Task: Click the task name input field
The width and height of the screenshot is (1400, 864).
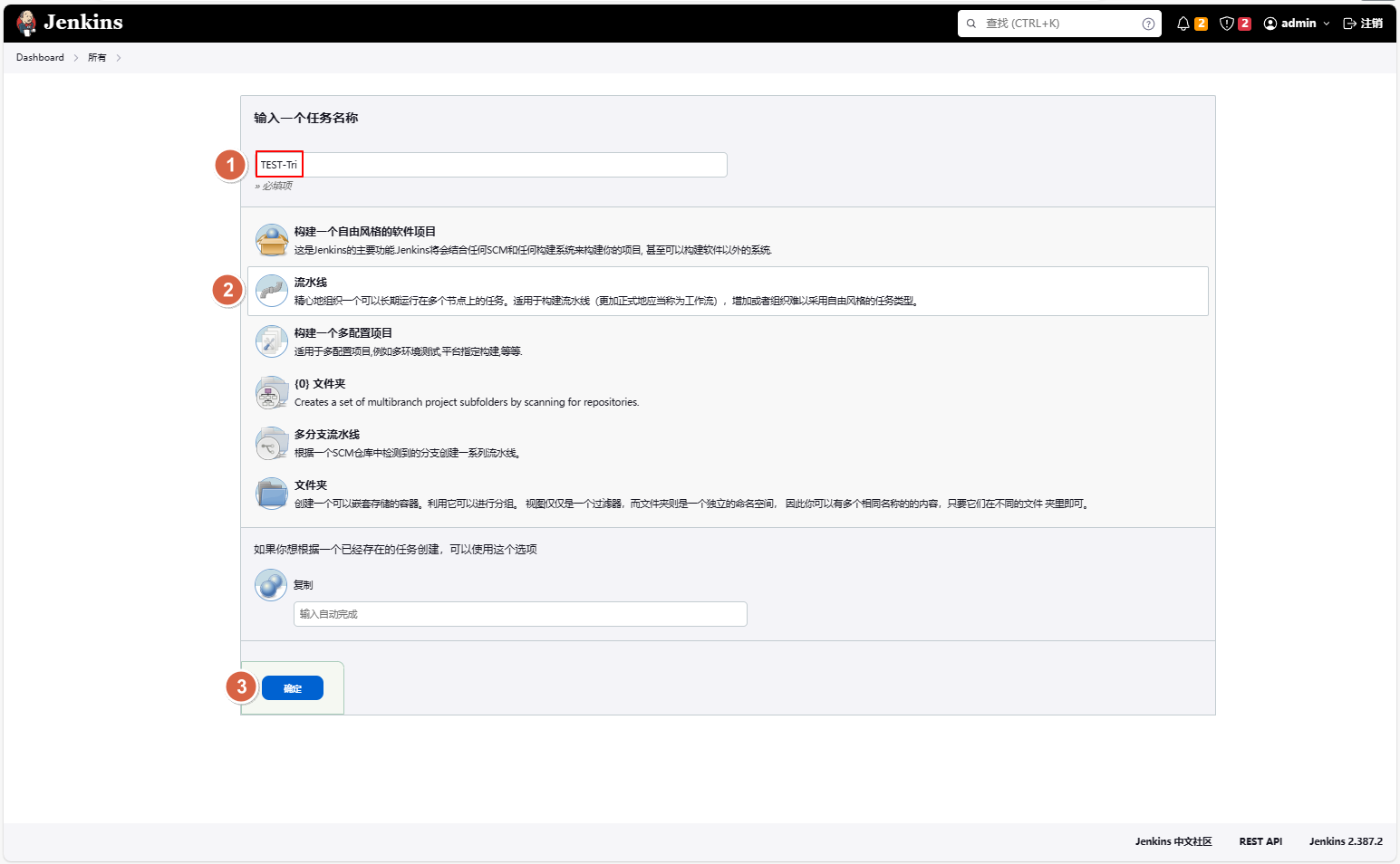Action: [491, 165]
